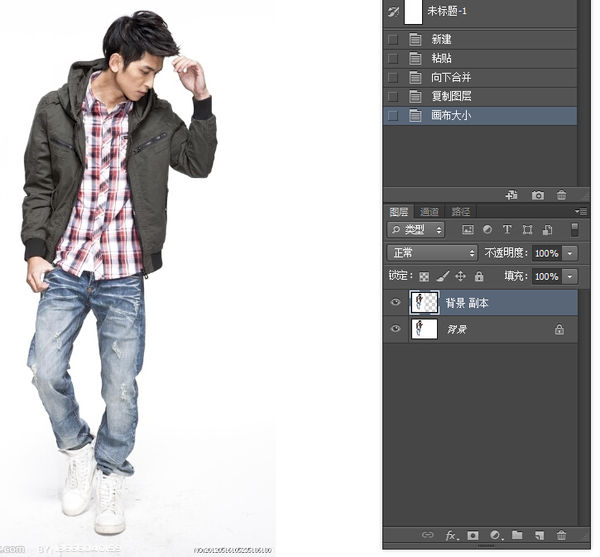Lock transparent pixels icon

[x=424, y=277]
